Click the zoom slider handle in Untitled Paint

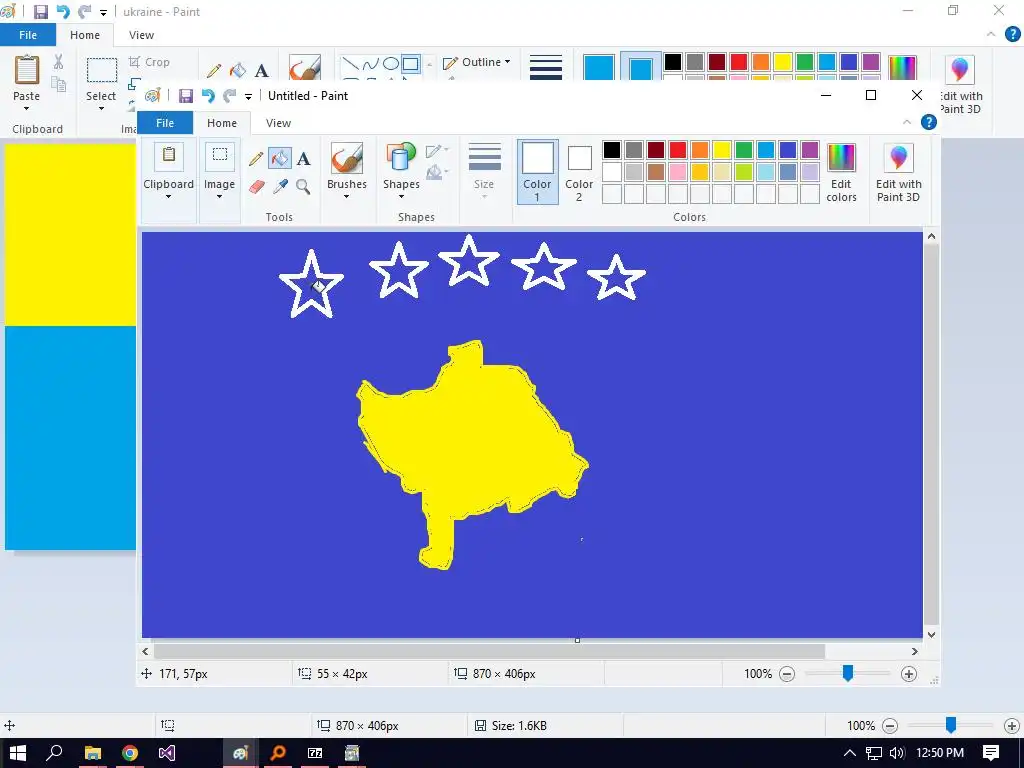tap(848, 673)
